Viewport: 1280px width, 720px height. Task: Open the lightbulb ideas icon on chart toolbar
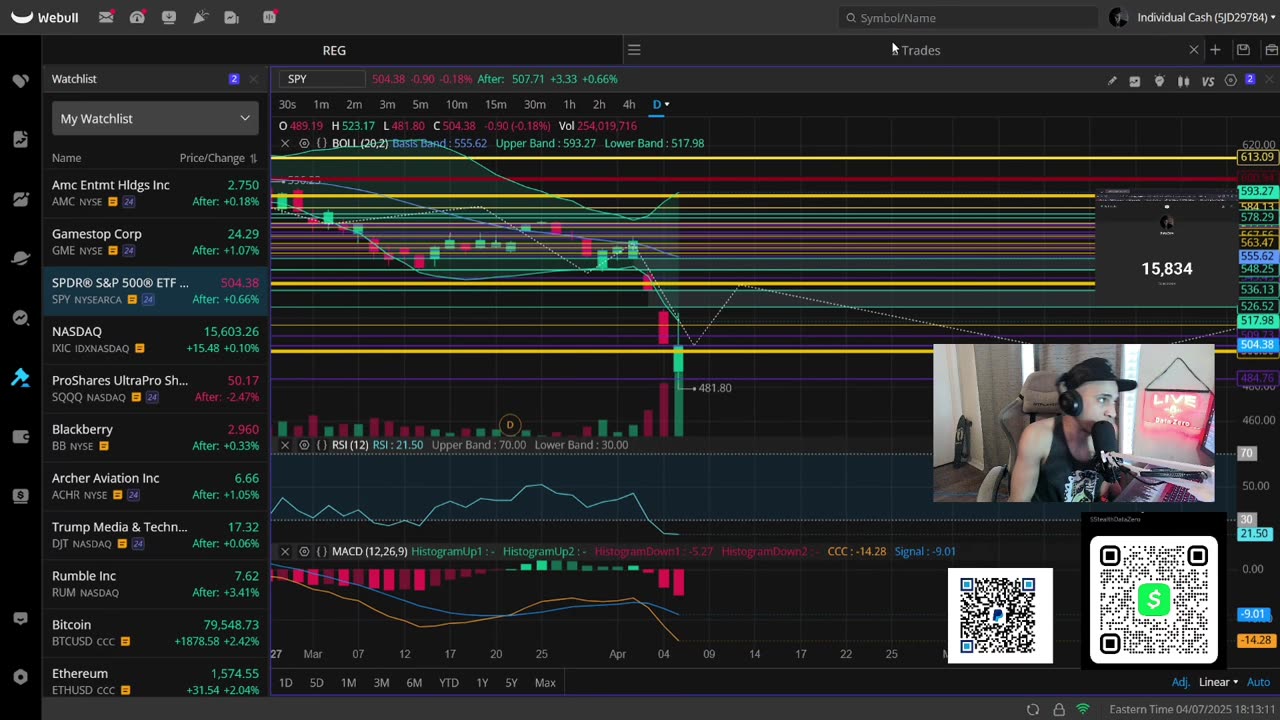point(1159,81)
